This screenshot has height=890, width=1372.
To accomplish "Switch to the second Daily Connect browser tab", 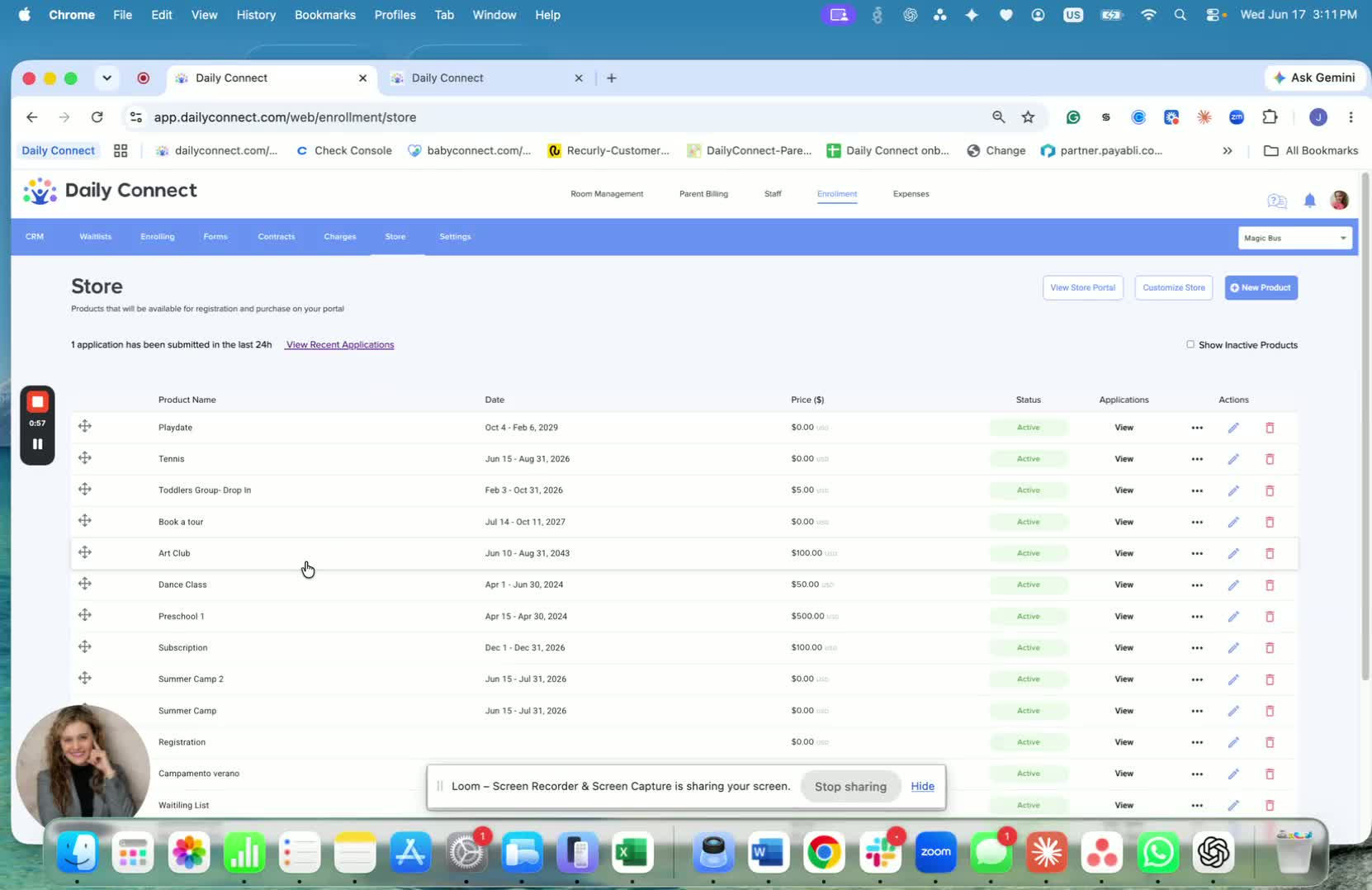I will (x=487, y=78).
